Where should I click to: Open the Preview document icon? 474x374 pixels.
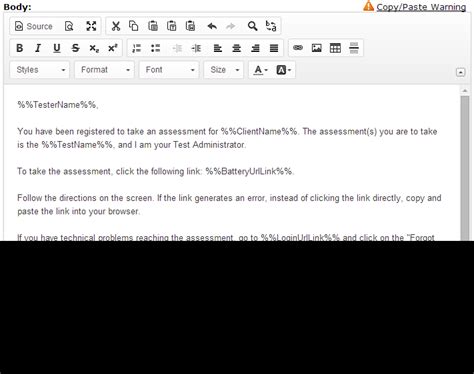(x=69, y=26)
